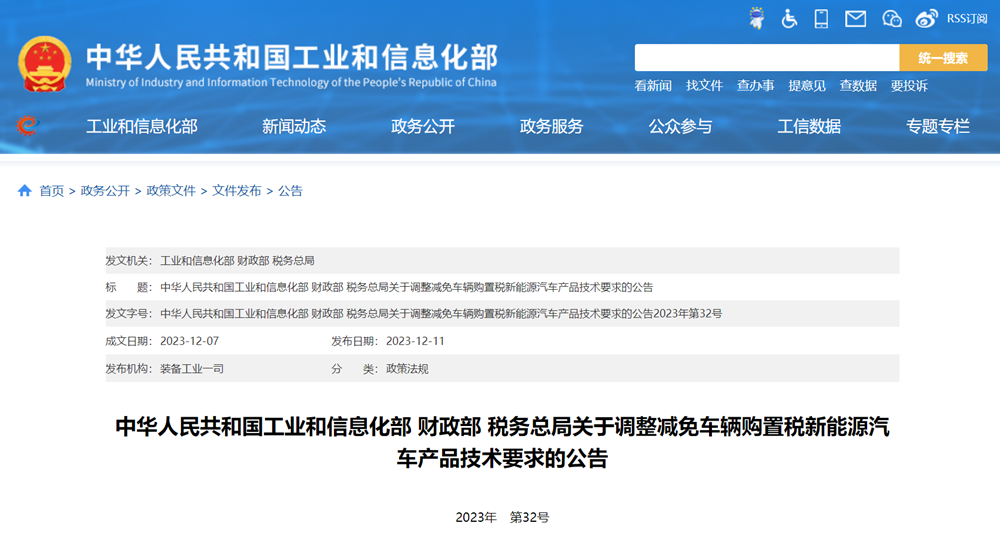The image size is (1000, 560).
Task: Go to 政务服务 in the navigation bar
Action: 551,126
